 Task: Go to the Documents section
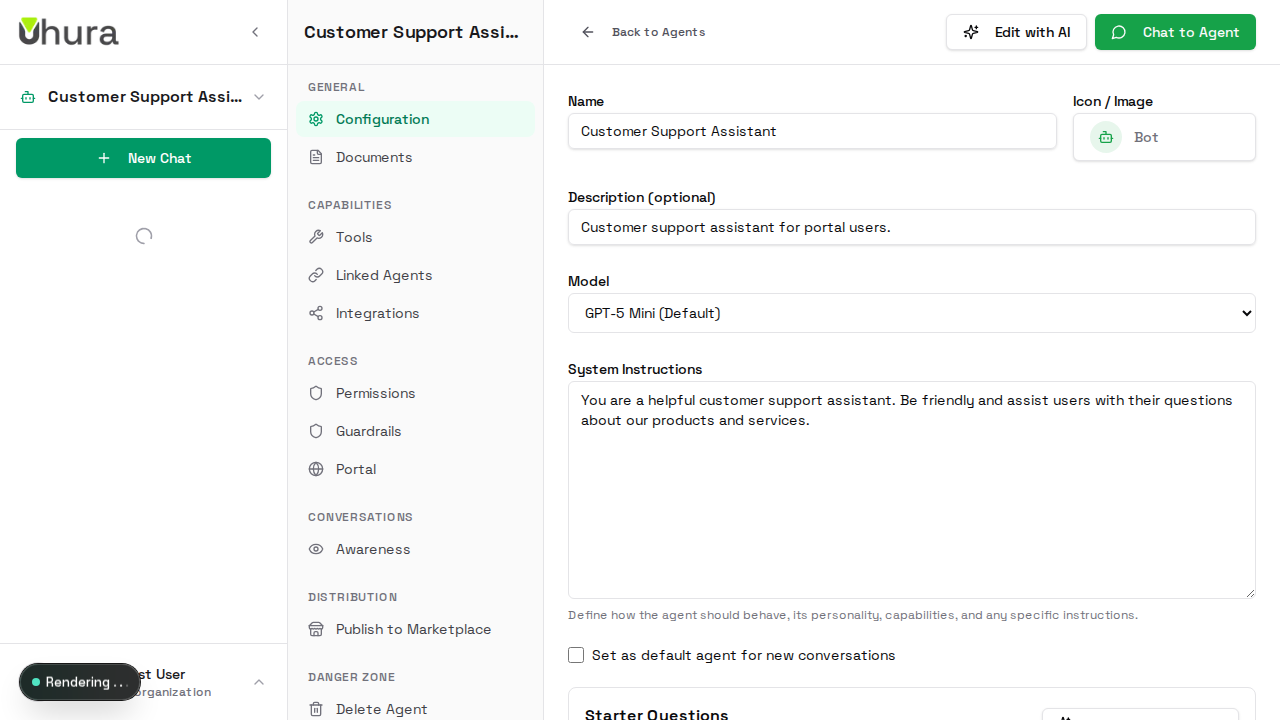(x=373, y=157)
